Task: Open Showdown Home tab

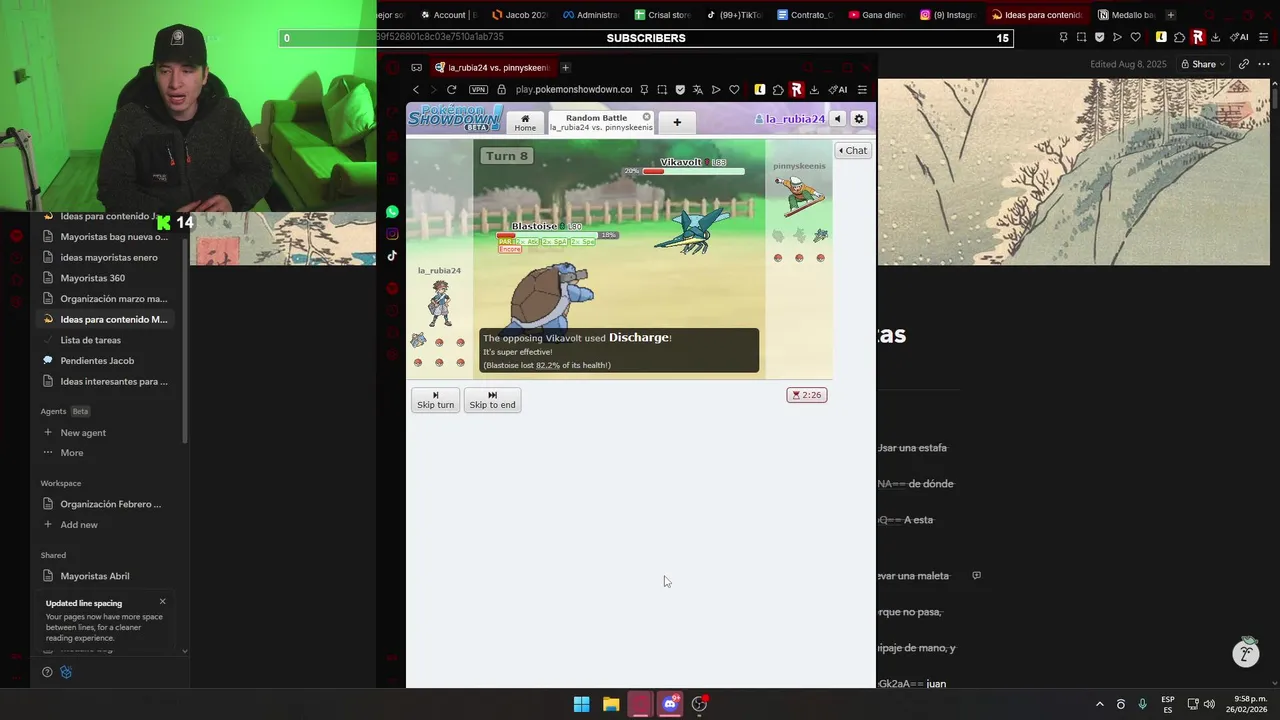Action: click(525, 122)
